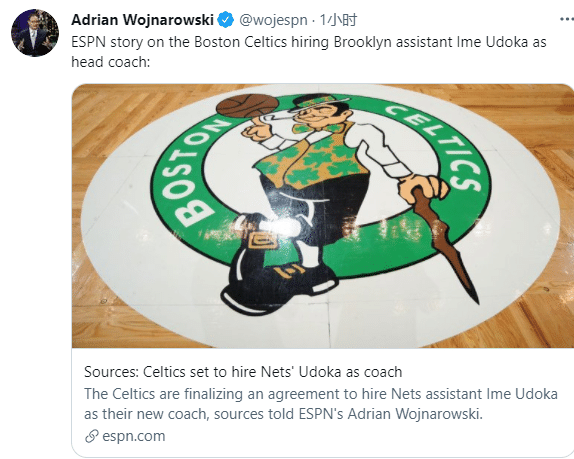This screenshot has height=459, width=574.
Task: Open the tweet via the 1小时 timestamp
Action: pyautogui.click(x=338, y=20)
